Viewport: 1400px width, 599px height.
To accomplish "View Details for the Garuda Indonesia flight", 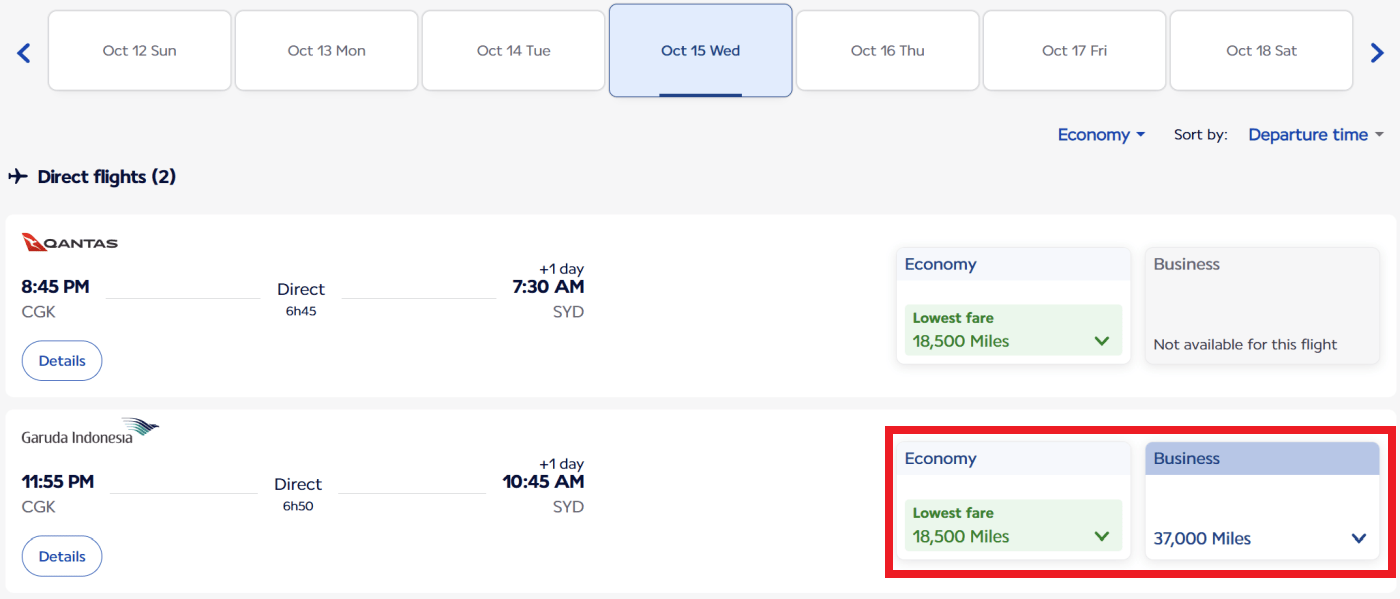I will tap(62, 556).
